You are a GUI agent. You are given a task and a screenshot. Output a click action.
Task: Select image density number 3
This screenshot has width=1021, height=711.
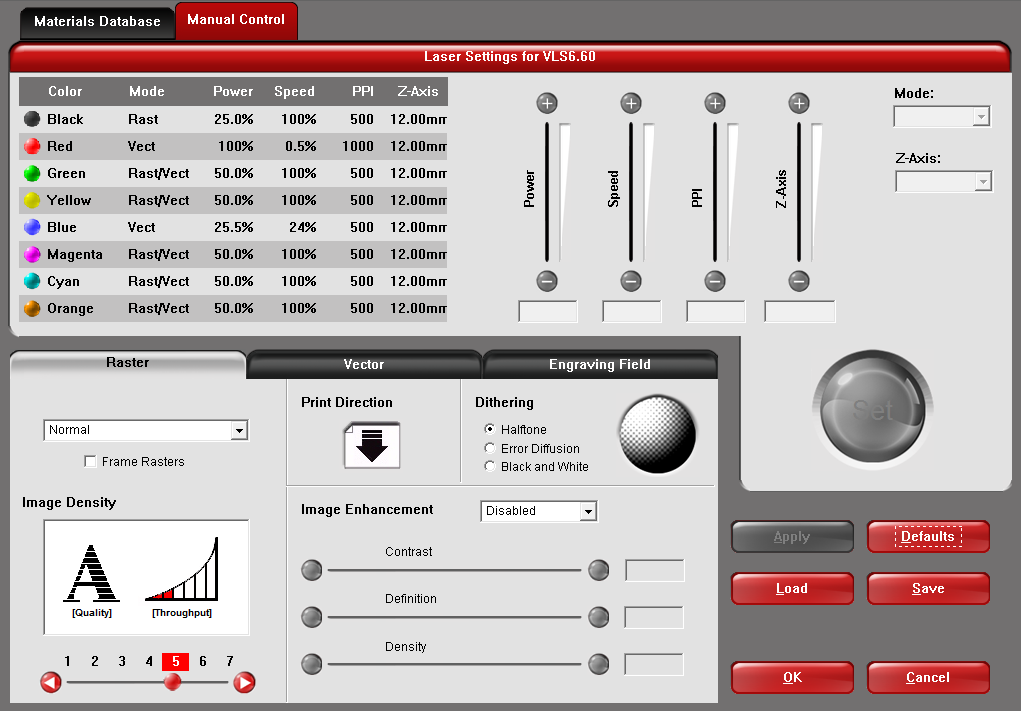coord(122,662)
